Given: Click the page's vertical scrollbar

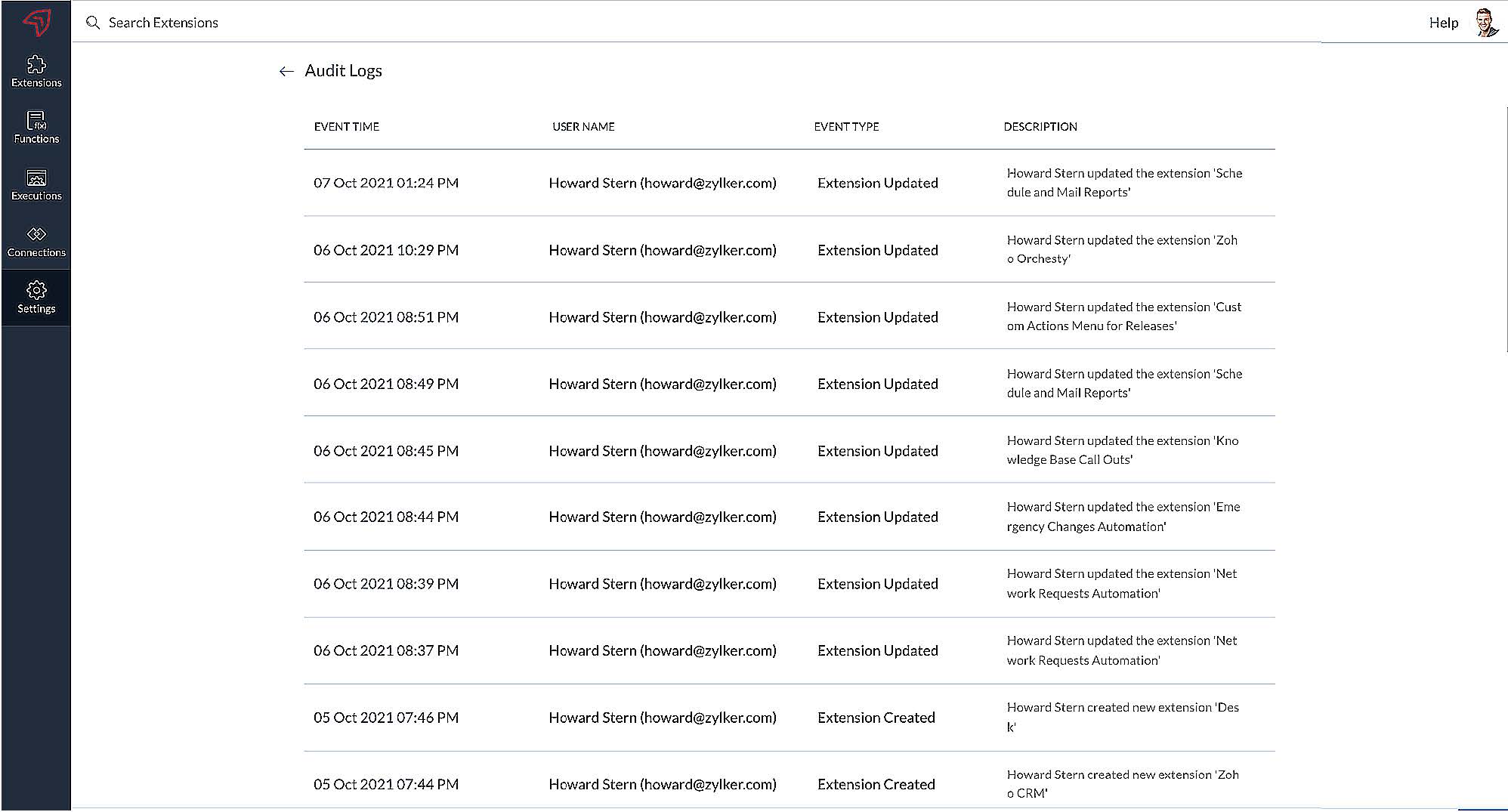Looking at the screenshot, I should pyautogui.click(x=1506, y=230).
